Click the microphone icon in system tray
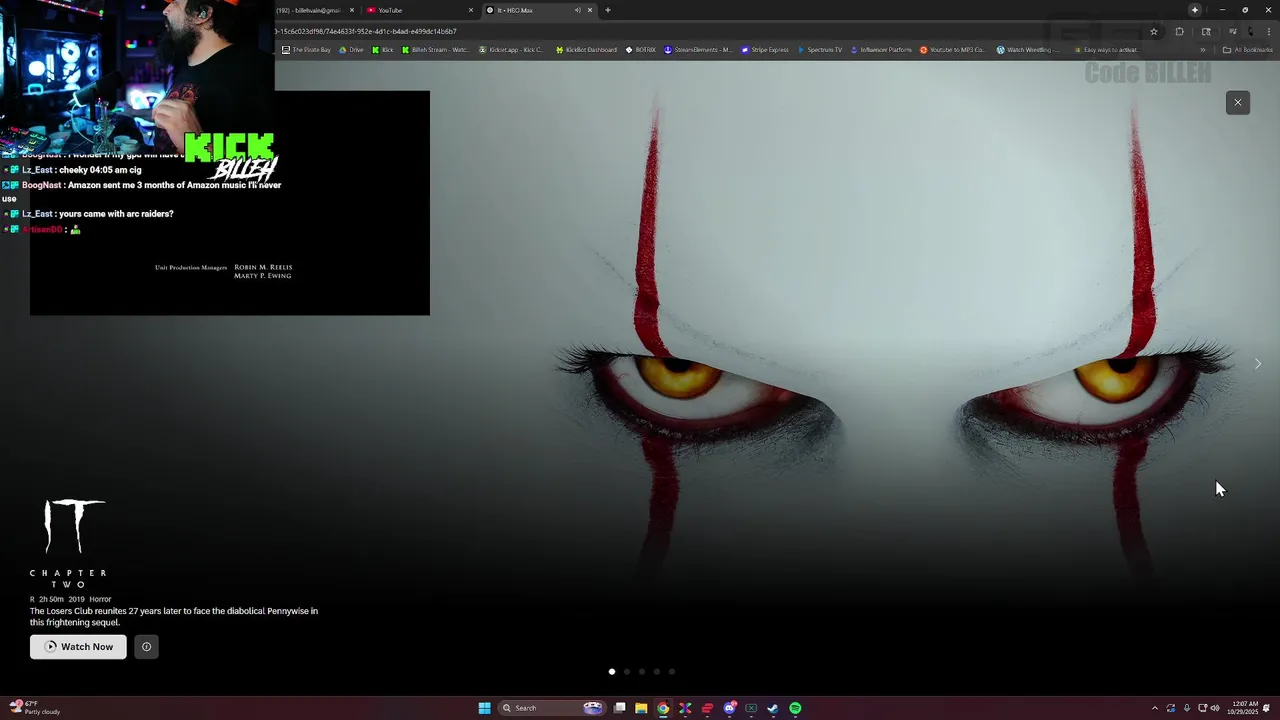The width and height of the screenshot is (1280, 720). [x=1186, y=708]
